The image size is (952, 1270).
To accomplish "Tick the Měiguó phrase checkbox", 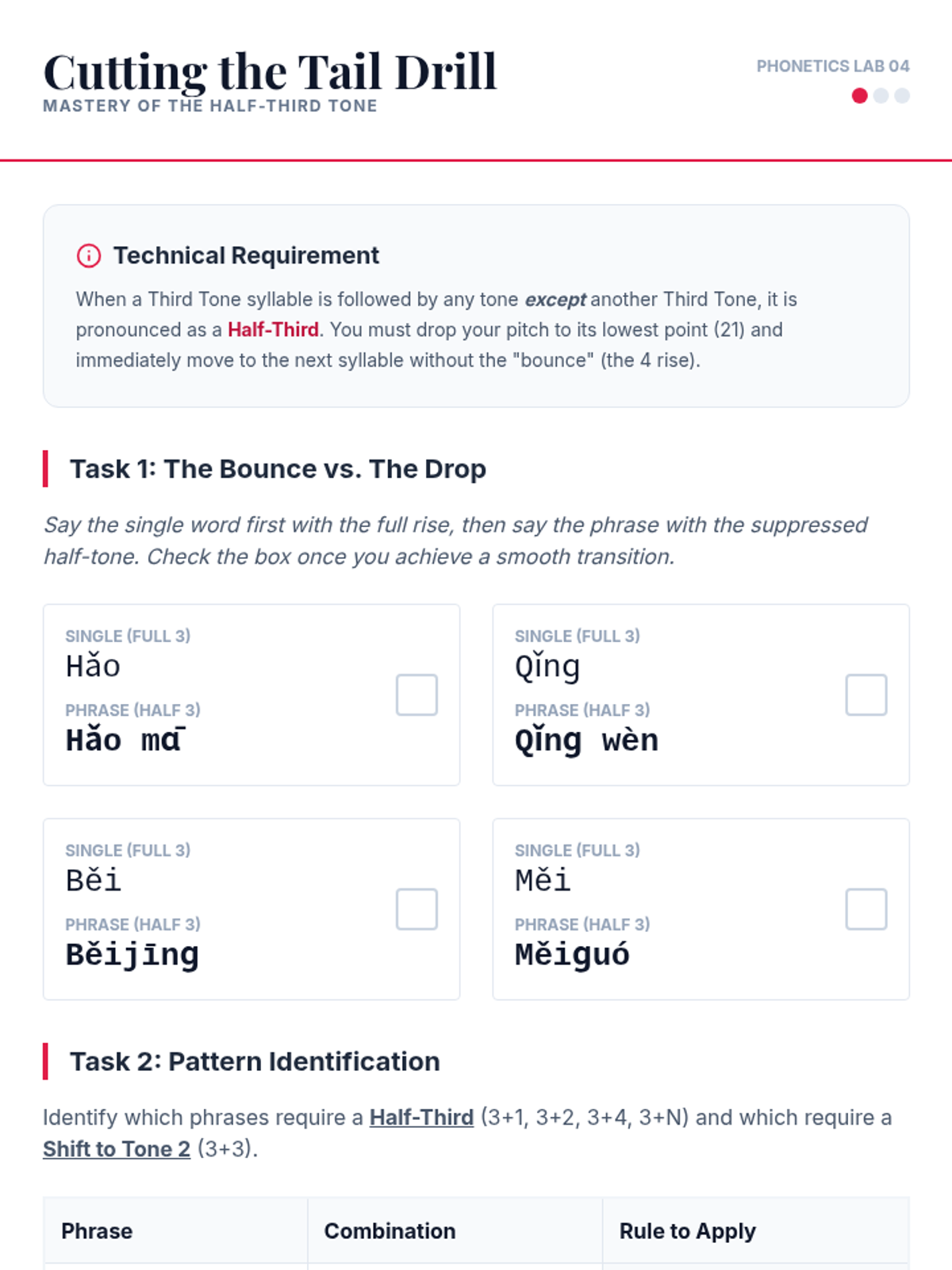I will [866, 909].
